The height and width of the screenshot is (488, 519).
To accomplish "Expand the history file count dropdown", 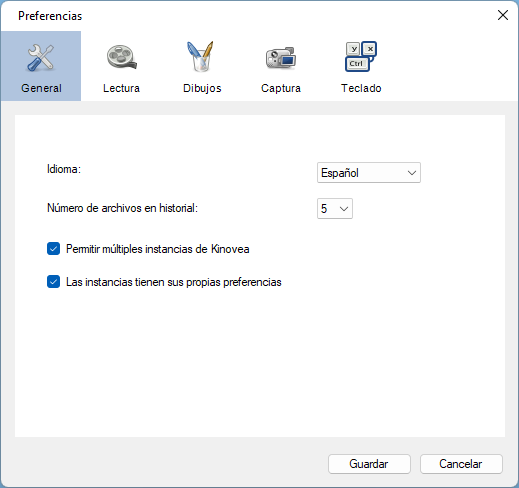I will click(x=335, y=209).
